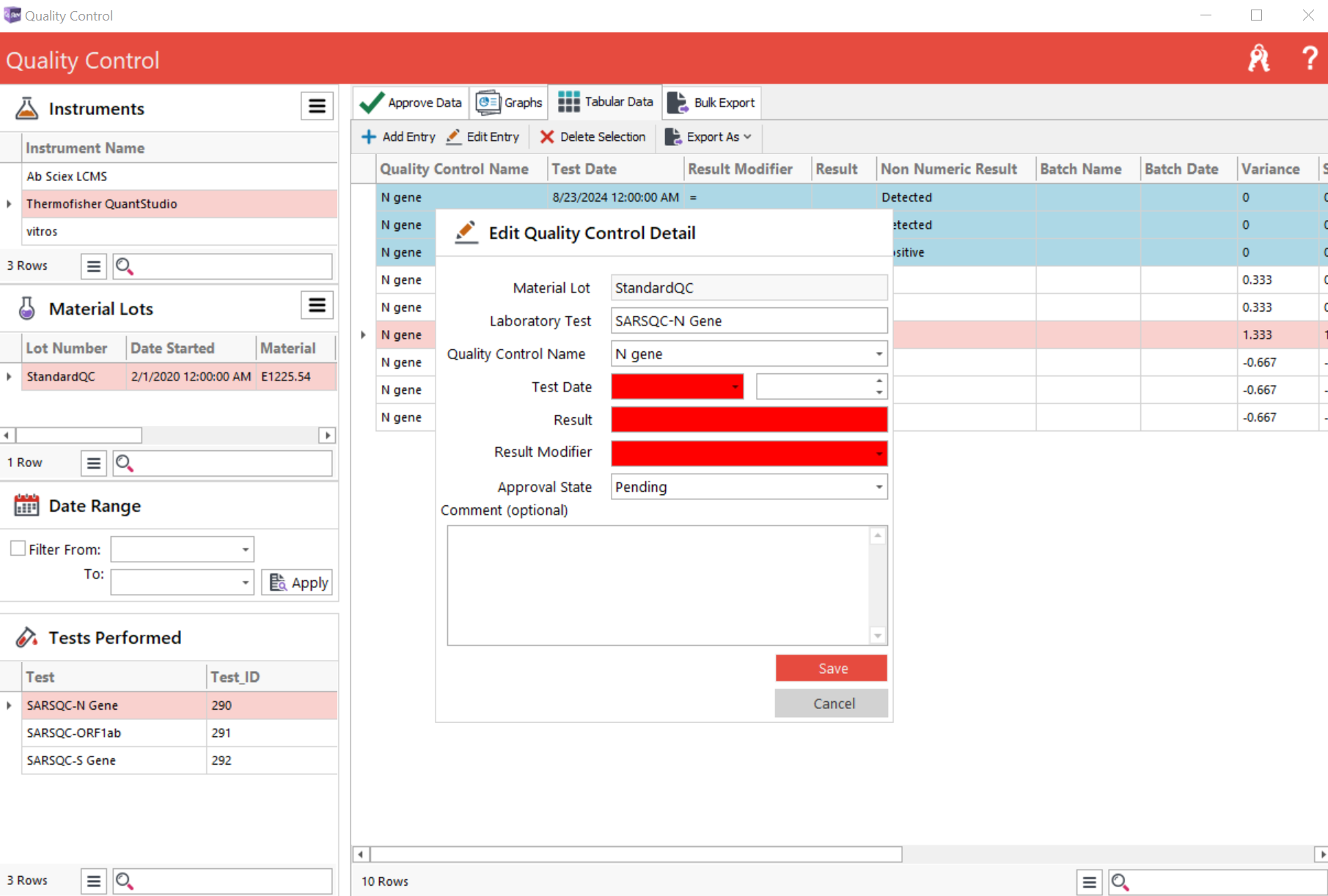
Task: Open the Filter From date dropdown
Action: (x=245, y=549)
